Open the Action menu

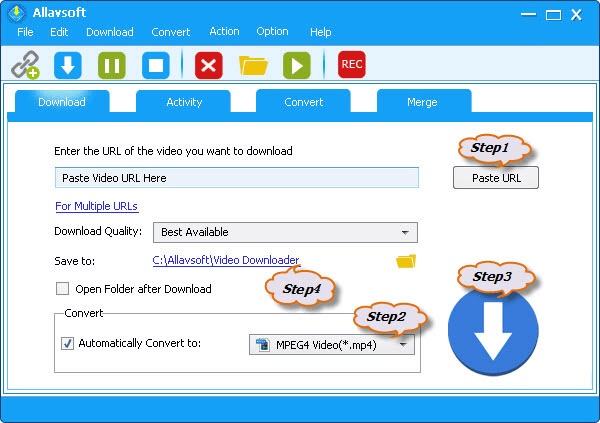pyautogui.click(x=224, y=31)
